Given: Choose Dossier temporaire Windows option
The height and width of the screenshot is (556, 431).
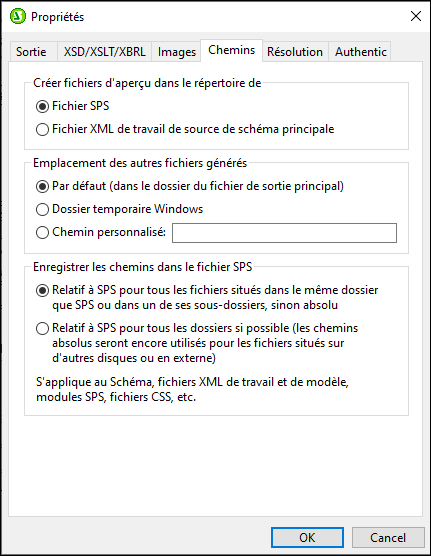Looking at the screenshot, I should coord(42,209).
